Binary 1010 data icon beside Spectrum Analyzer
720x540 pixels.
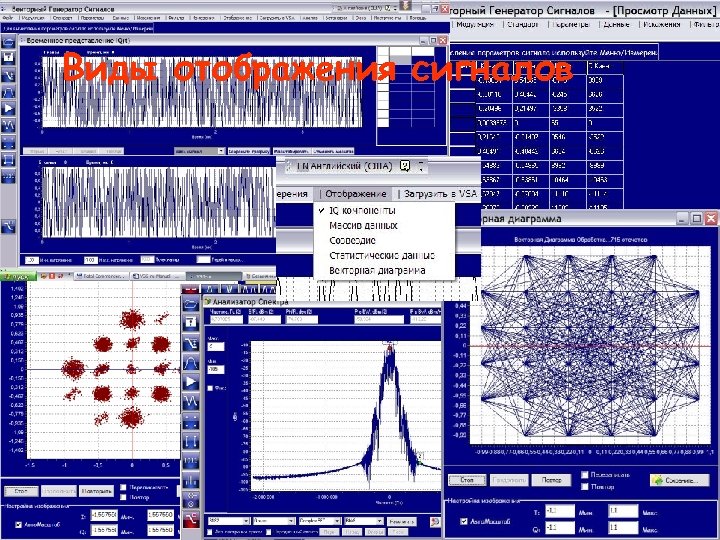(191, 461)
